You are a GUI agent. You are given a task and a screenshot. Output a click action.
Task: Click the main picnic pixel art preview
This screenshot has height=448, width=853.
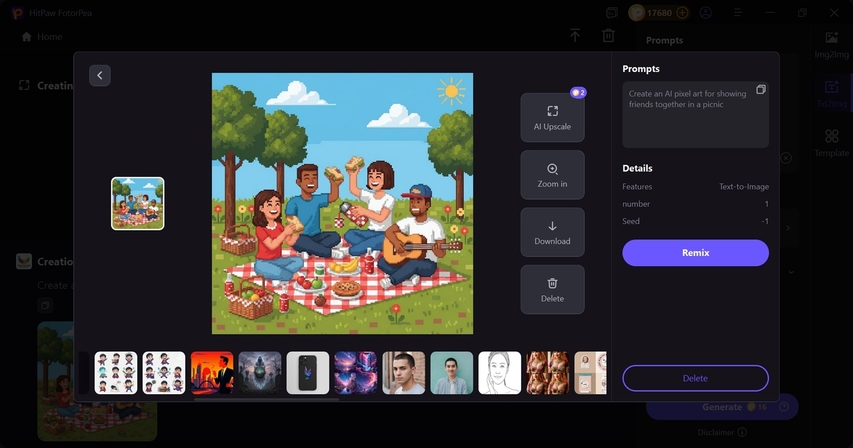(x=342, y=203)
